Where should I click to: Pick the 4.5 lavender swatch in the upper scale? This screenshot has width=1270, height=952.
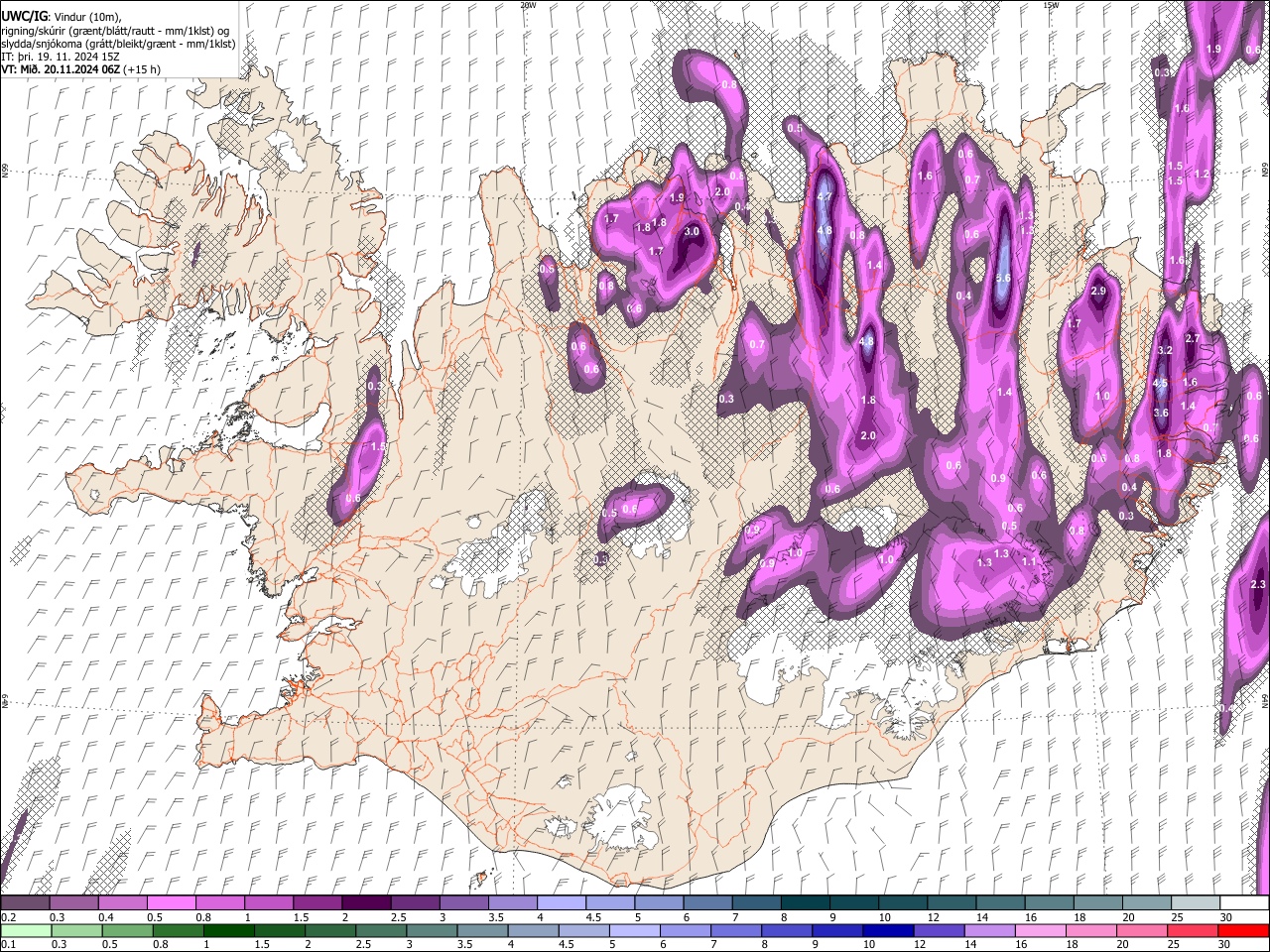tap(610, 903)
